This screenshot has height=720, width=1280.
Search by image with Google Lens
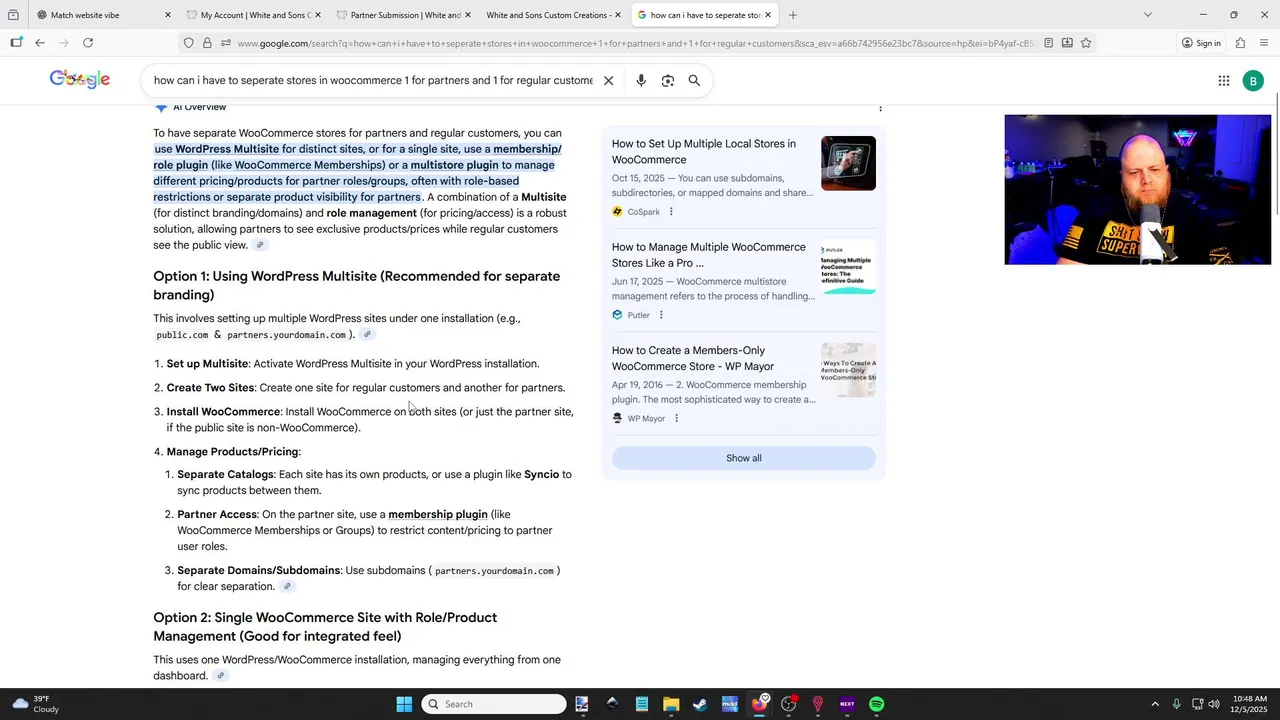668,81
